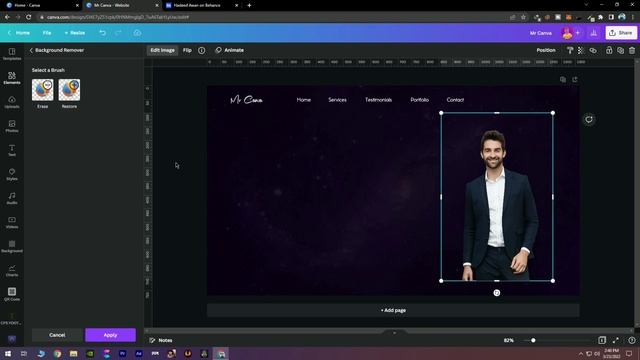Add a collaborator with plus icon
This screenshot has width=640, height=360.
click(578, 33)
